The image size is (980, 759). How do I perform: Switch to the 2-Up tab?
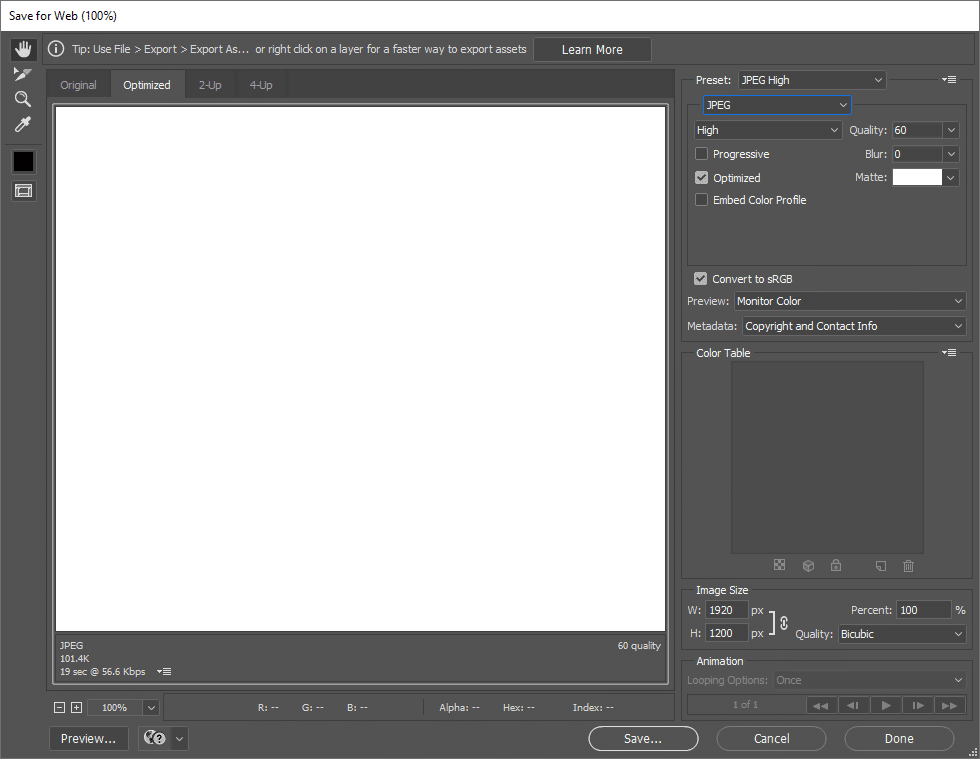click(210, 84)
